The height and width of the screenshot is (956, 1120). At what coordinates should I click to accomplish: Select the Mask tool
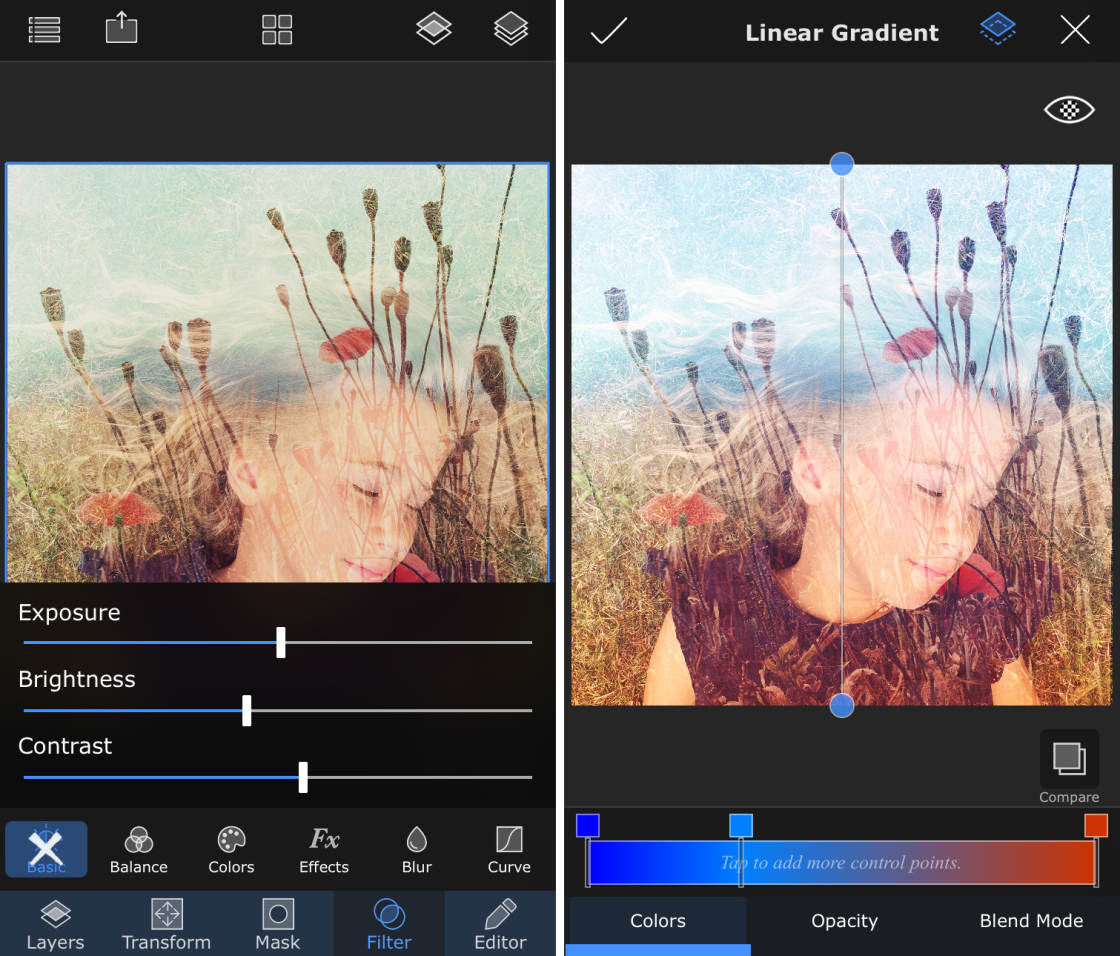point(277,922)
